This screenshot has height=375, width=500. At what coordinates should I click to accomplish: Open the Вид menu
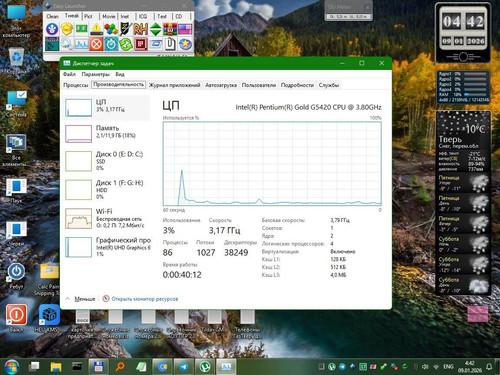point(120,74)
